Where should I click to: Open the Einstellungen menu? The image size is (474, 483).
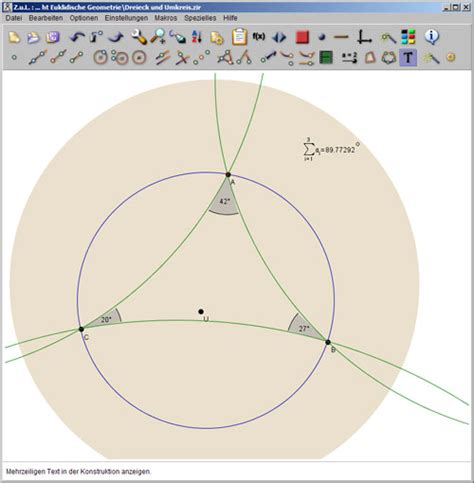126,18
